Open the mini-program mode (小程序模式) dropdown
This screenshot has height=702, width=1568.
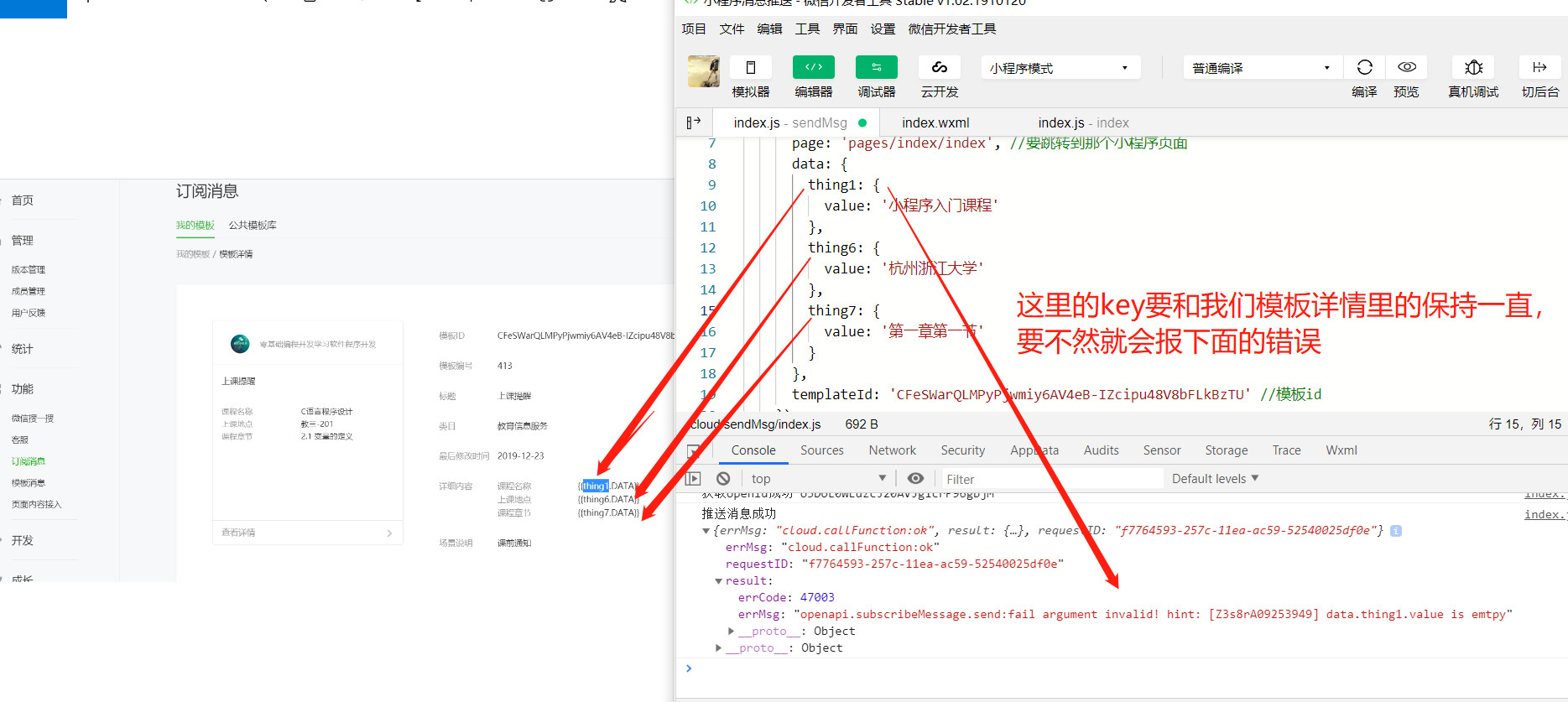1060,68
